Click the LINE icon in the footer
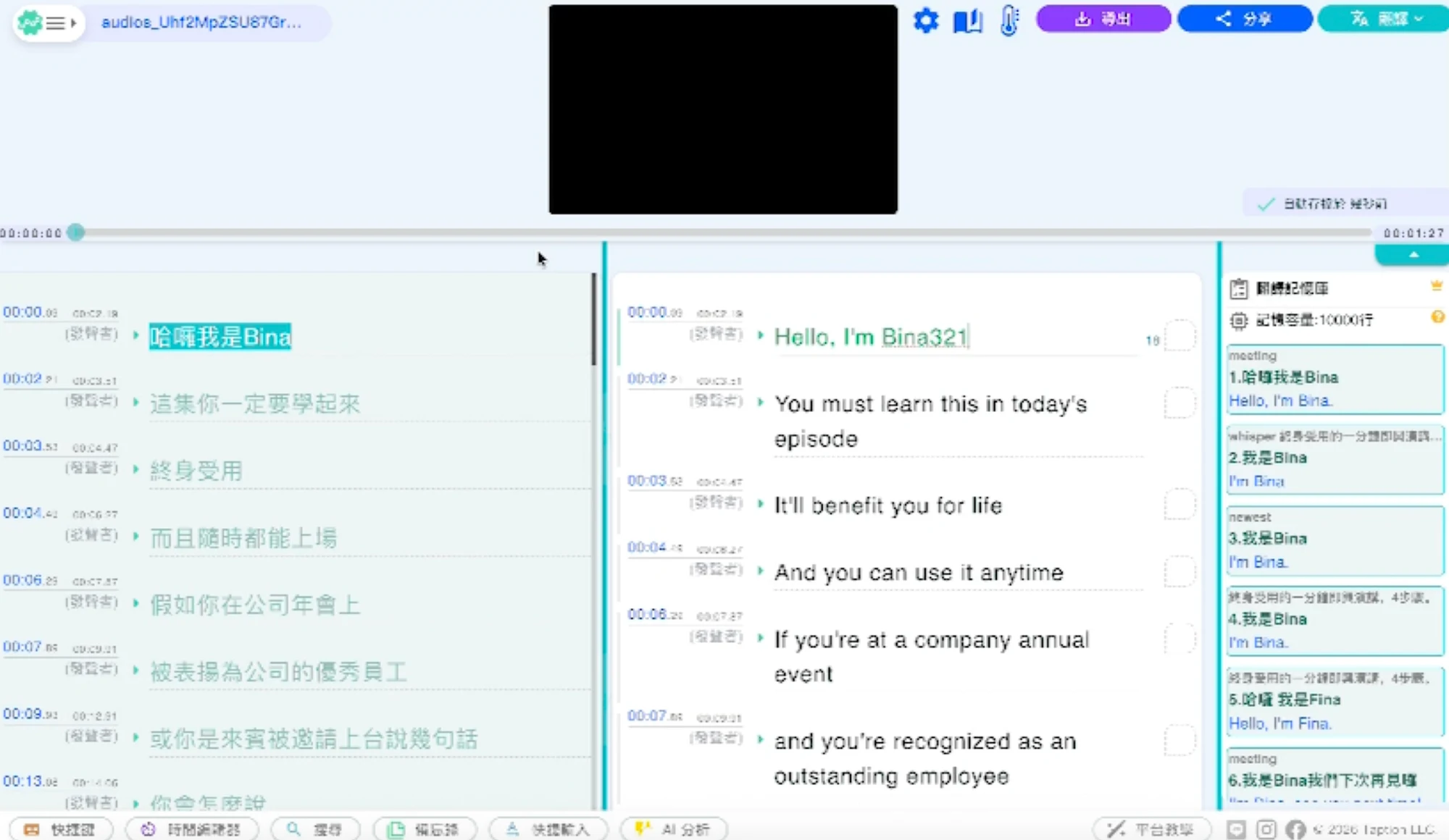 tap(1237, 829)
